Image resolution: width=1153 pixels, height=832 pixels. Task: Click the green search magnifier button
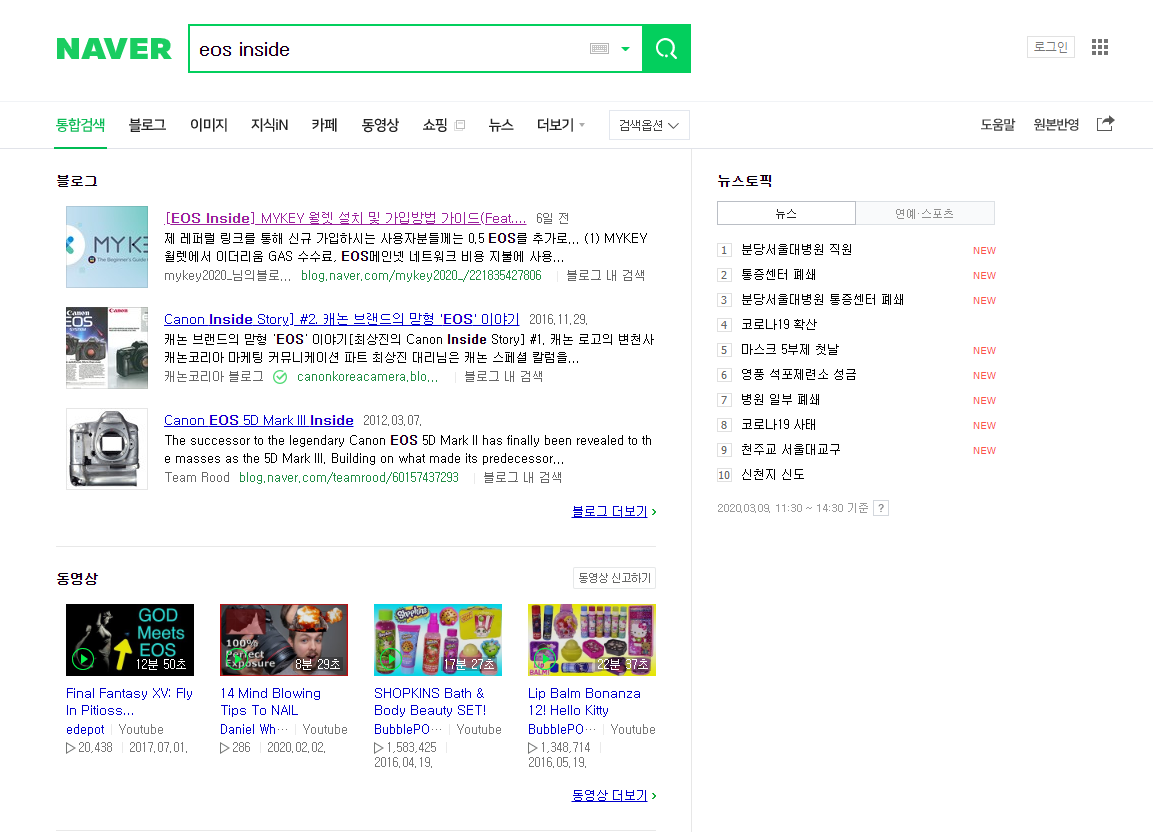[666, 49]
